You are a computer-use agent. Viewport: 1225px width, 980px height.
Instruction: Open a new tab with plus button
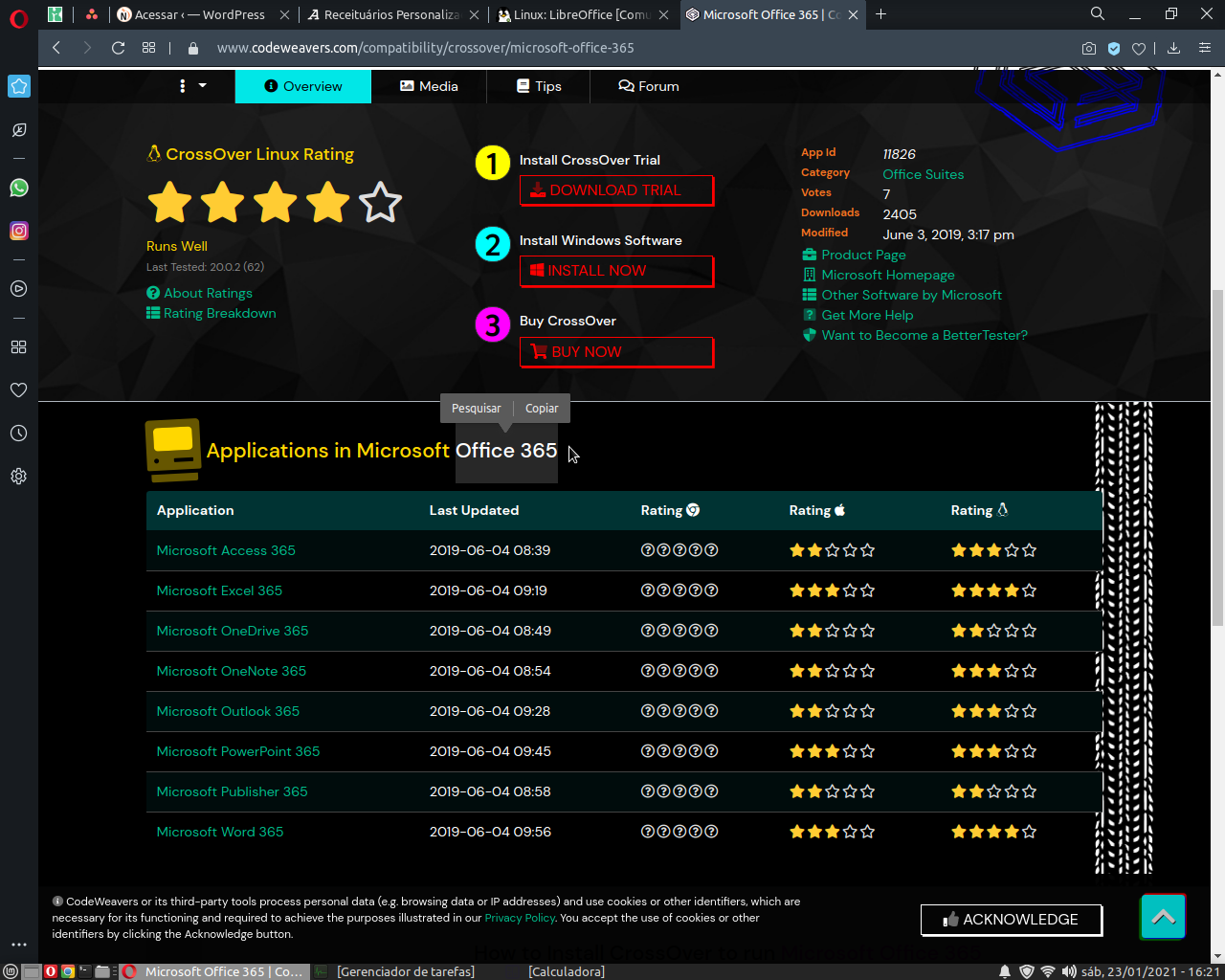point(881,14)
